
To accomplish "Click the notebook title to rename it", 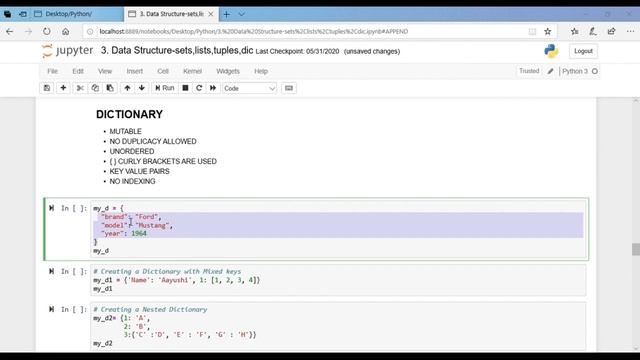I will tap(177, 51).
